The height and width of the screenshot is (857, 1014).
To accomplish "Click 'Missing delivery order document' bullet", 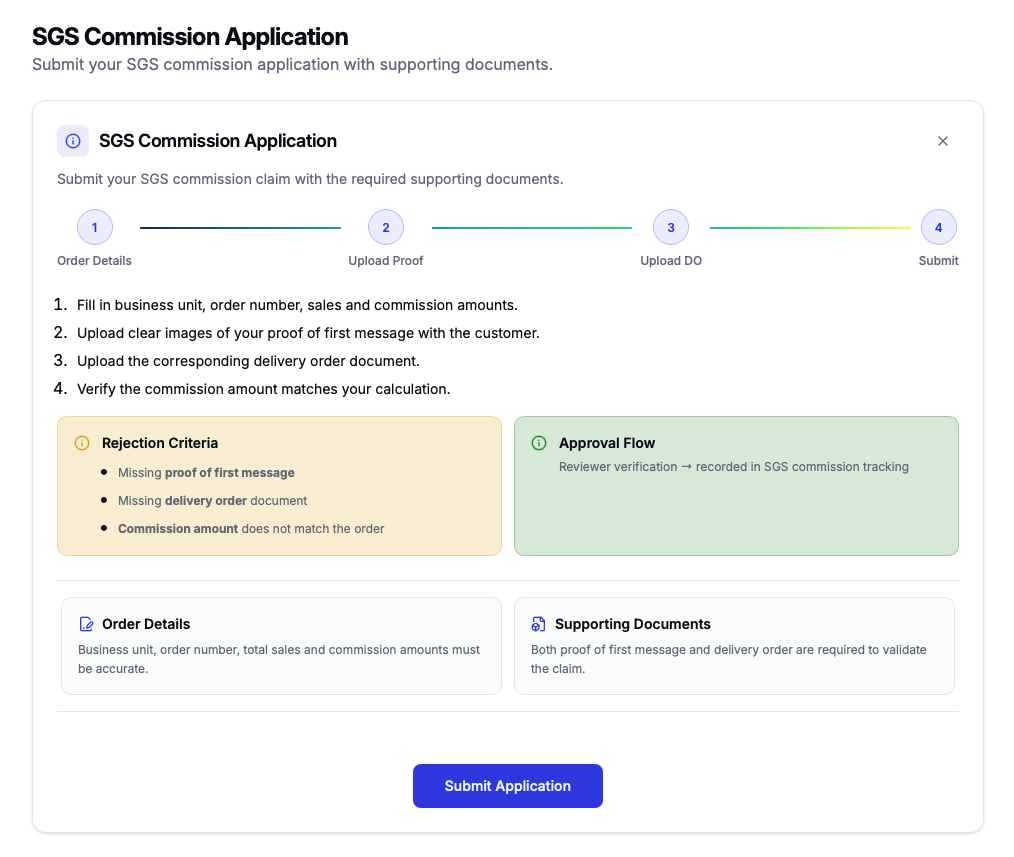I will click(x=212, y=501).
